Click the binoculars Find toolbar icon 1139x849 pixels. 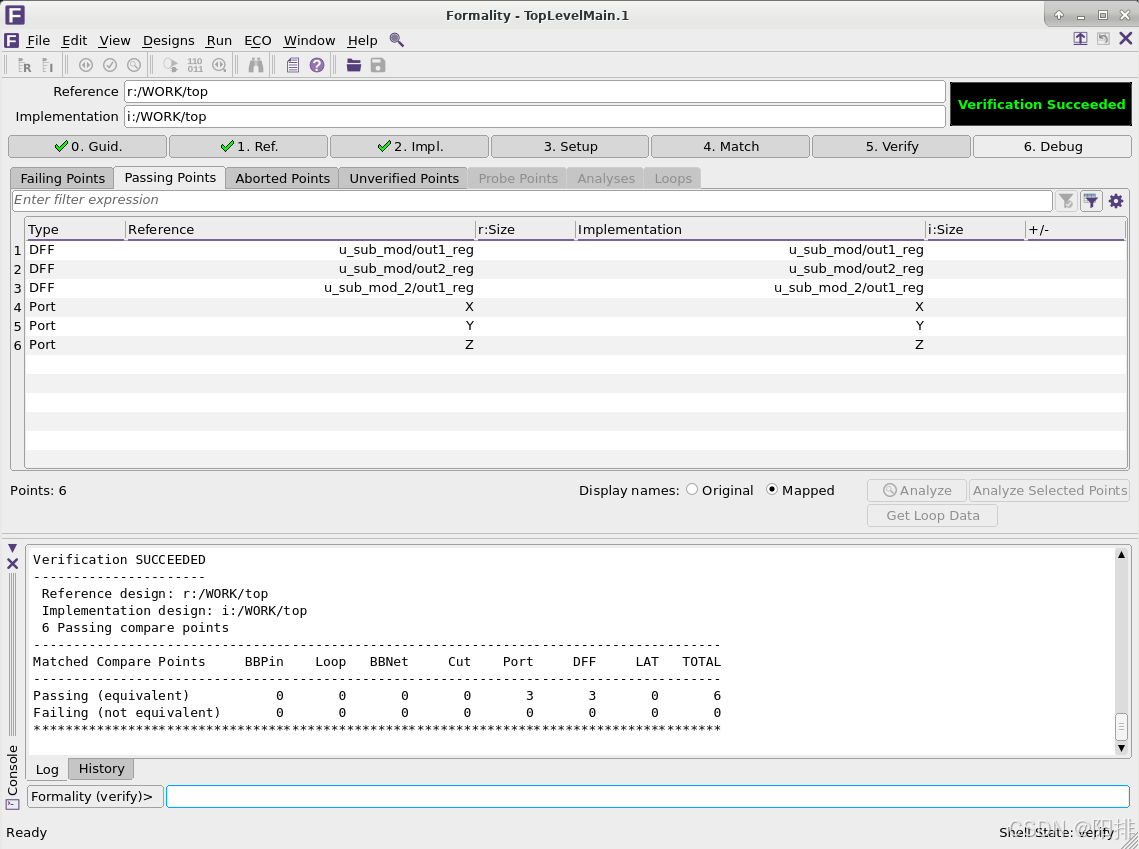tap(256, 65)
